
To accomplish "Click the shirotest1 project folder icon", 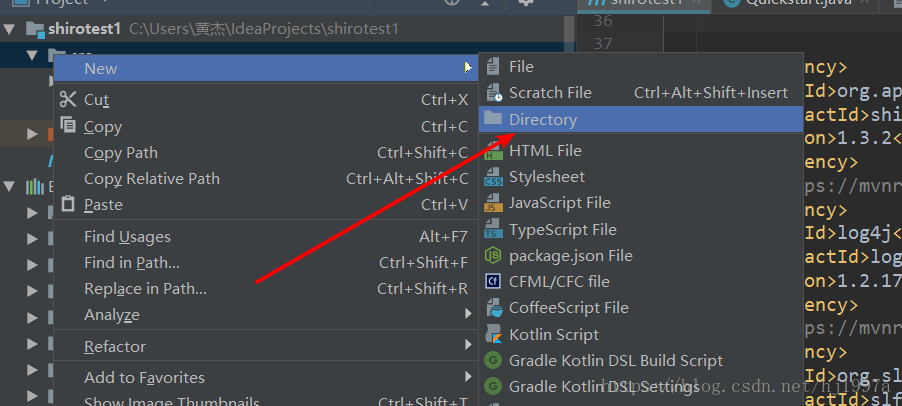I will click(36, 29).
